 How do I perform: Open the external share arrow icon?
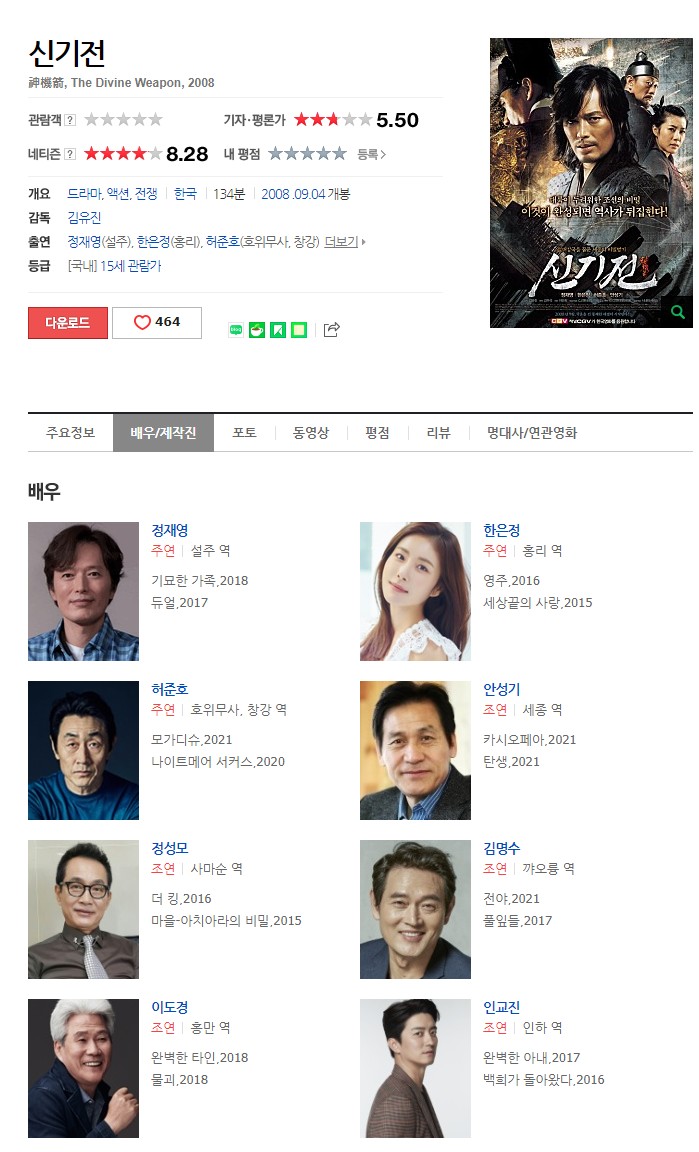pos(331,330)
